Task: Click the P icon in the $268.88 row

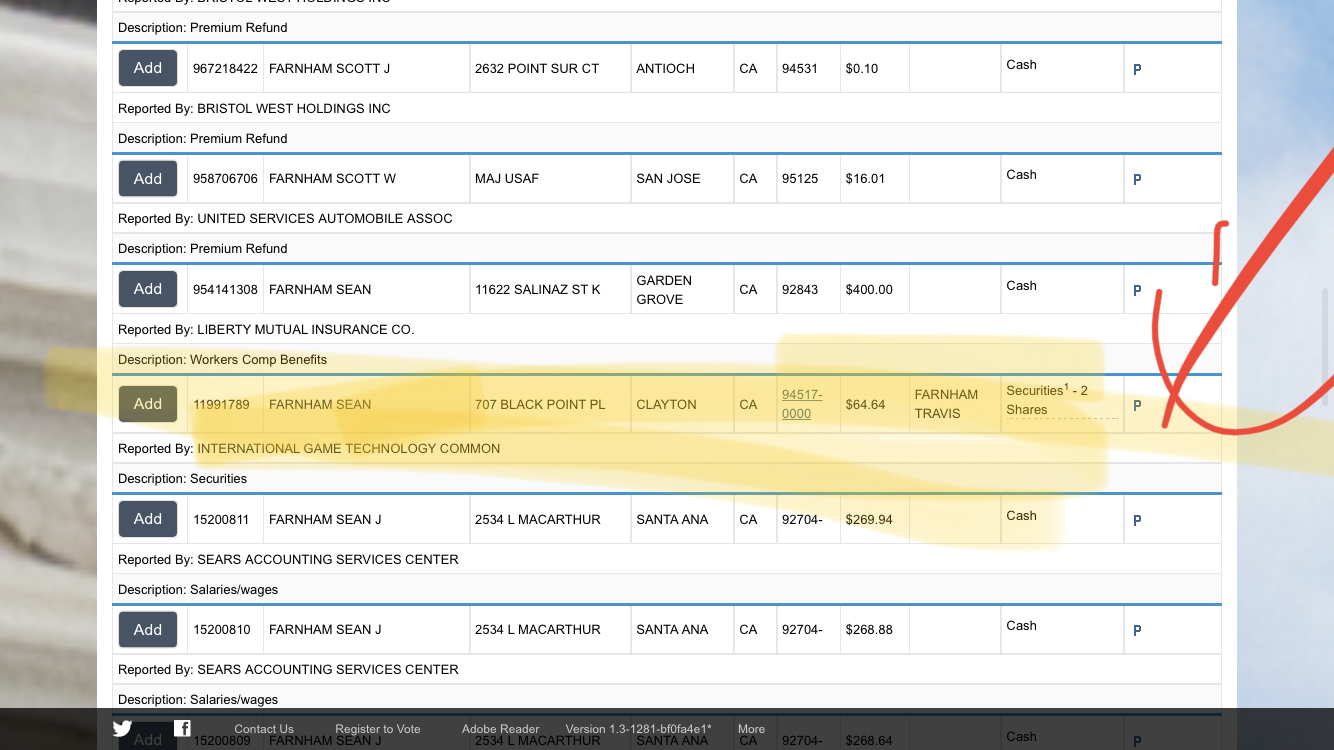Action: point(1137,631)
